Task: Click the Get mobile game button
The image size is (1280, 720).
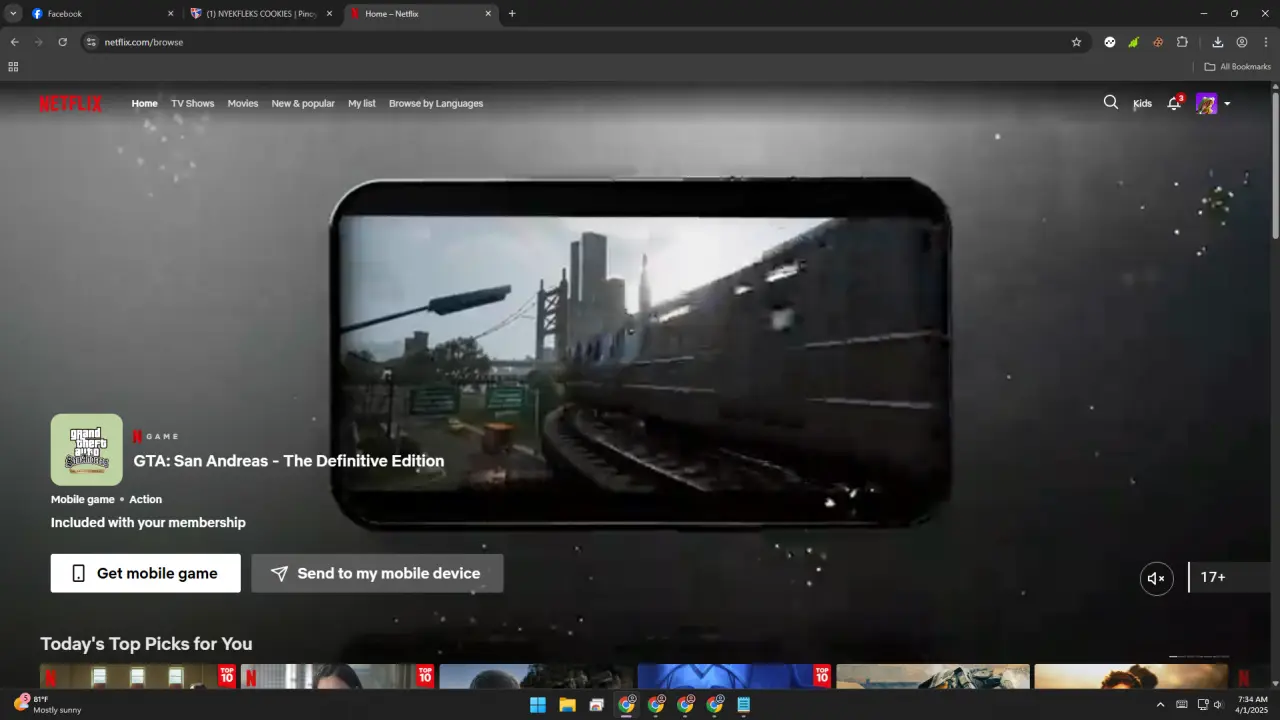Action: (x=146, y=573)
